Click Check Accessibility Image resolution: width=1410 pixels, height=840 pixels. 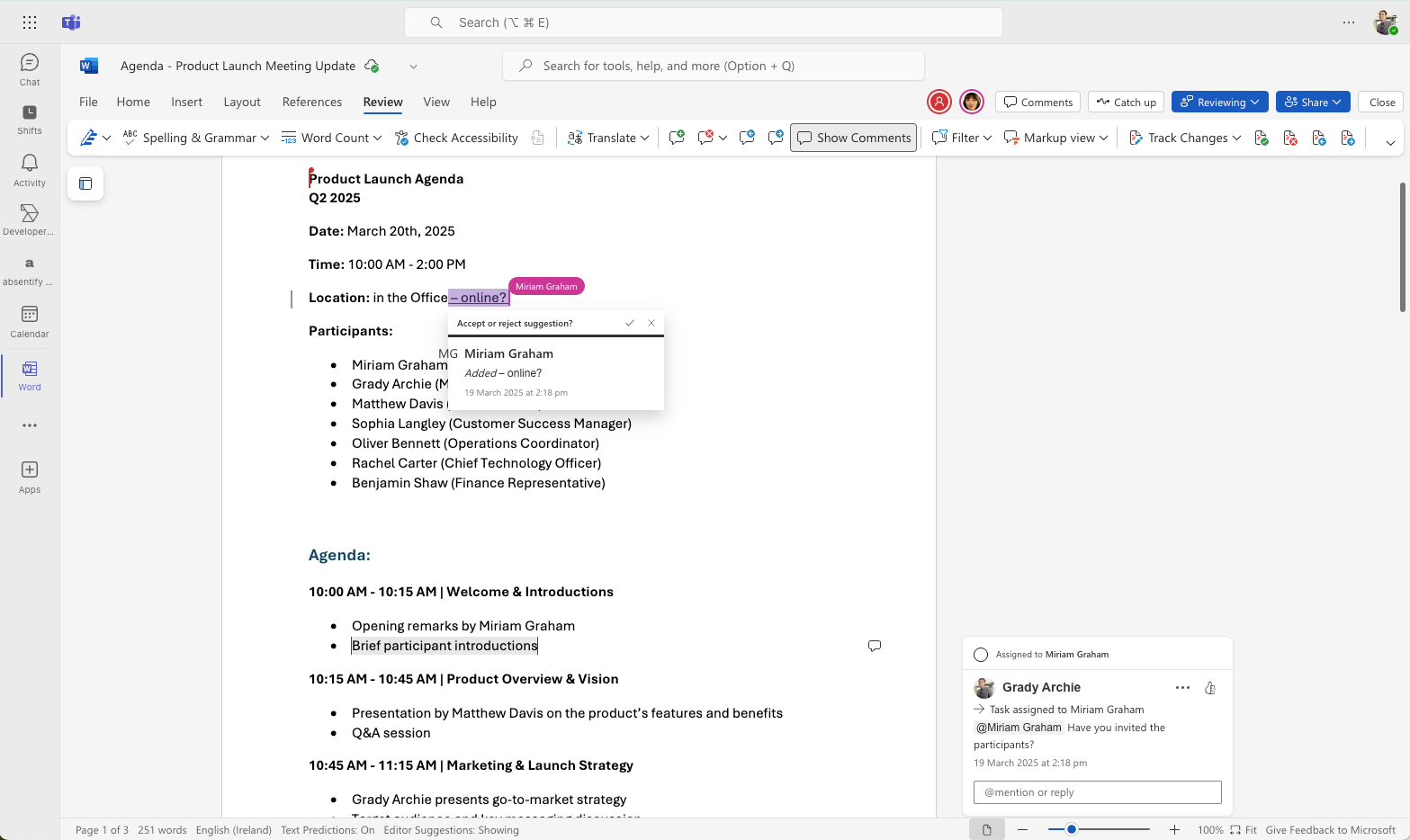[x=456, y=138]
